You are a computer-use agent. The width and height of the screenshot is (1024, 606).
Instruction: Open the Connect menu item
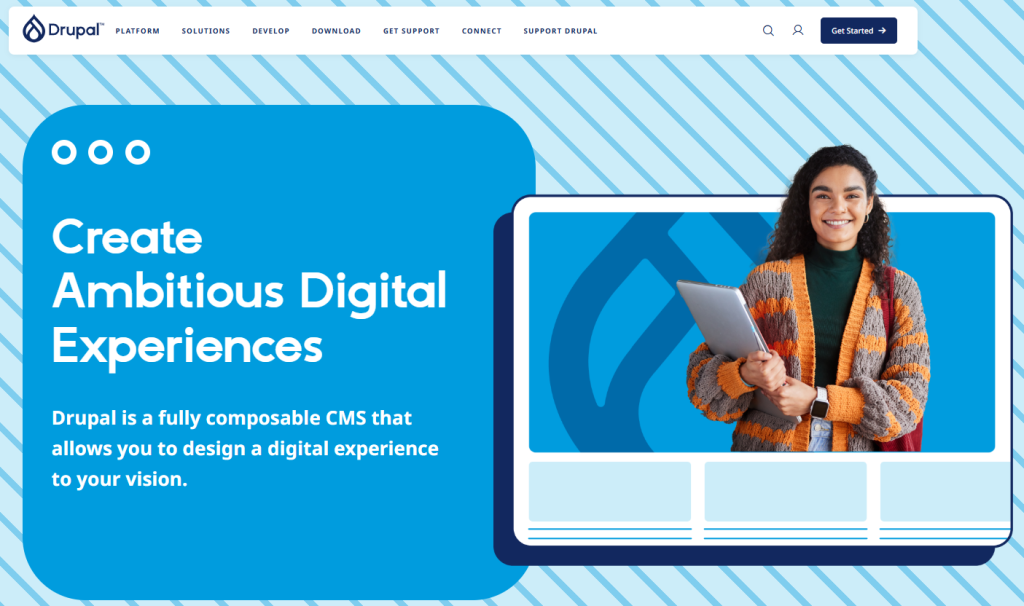(482, 31)
